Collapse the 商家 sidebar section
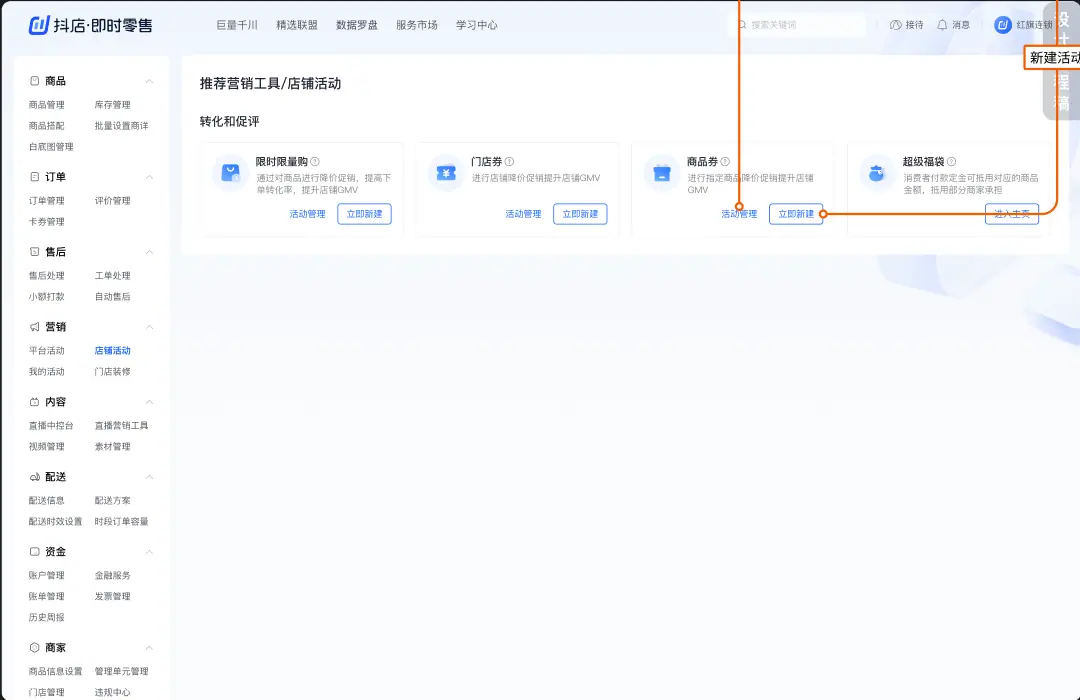This screenshot has height=700, width=1080. coord(149,648)
